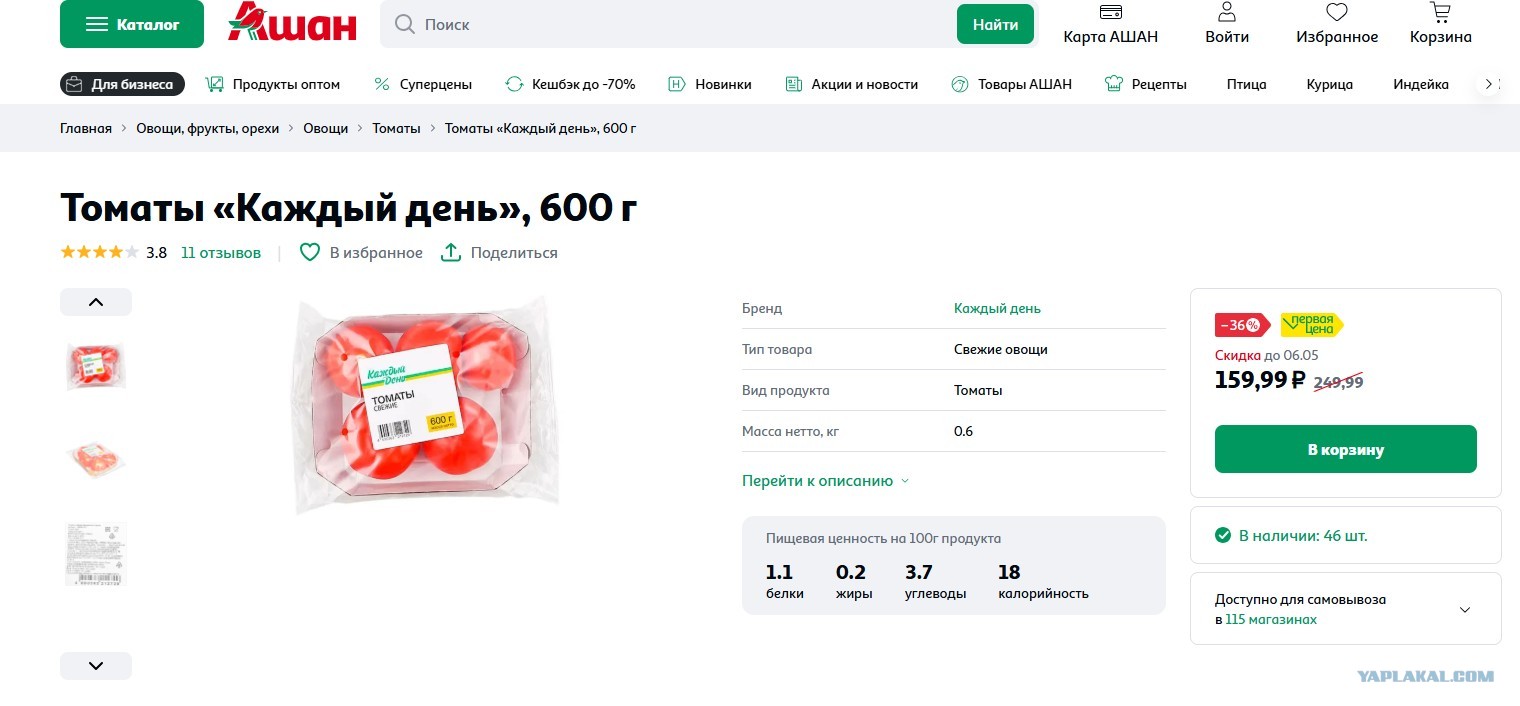Open Карта АШАН card icon
Screen dimensions: 1520x706
point(1110,13)
